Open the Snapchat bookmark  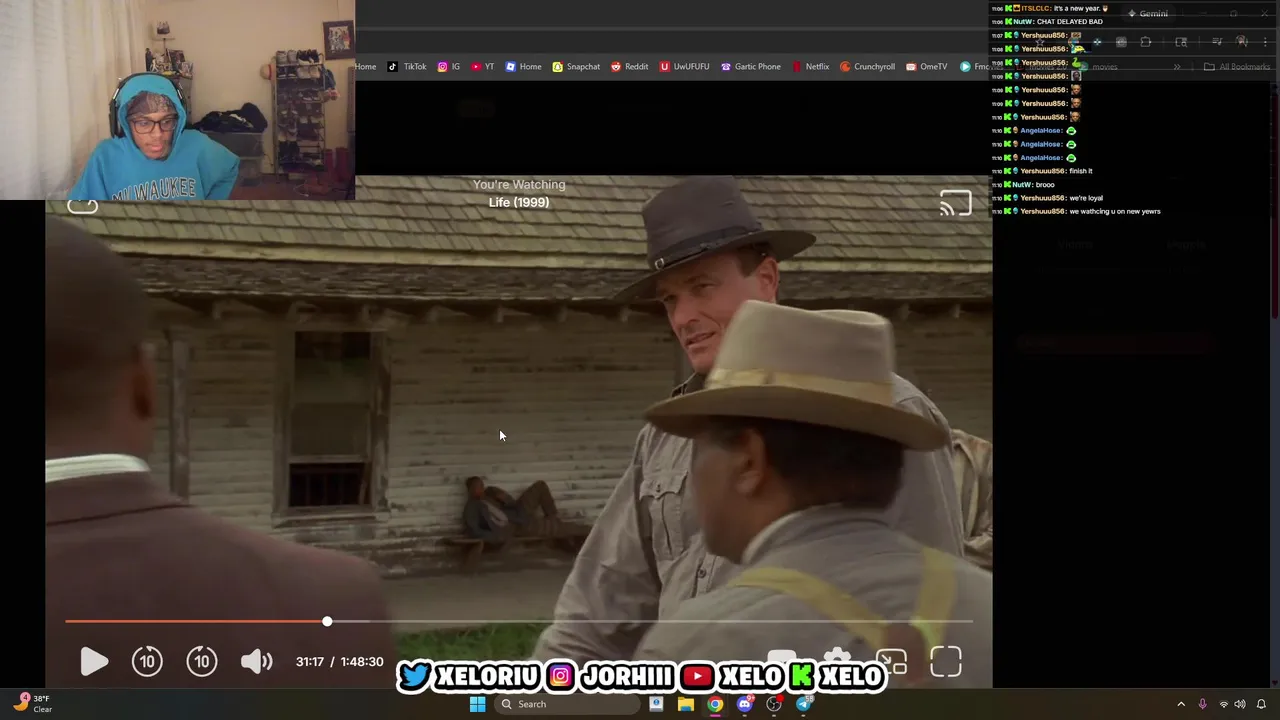pyautogui.click(x=576, y=67)
